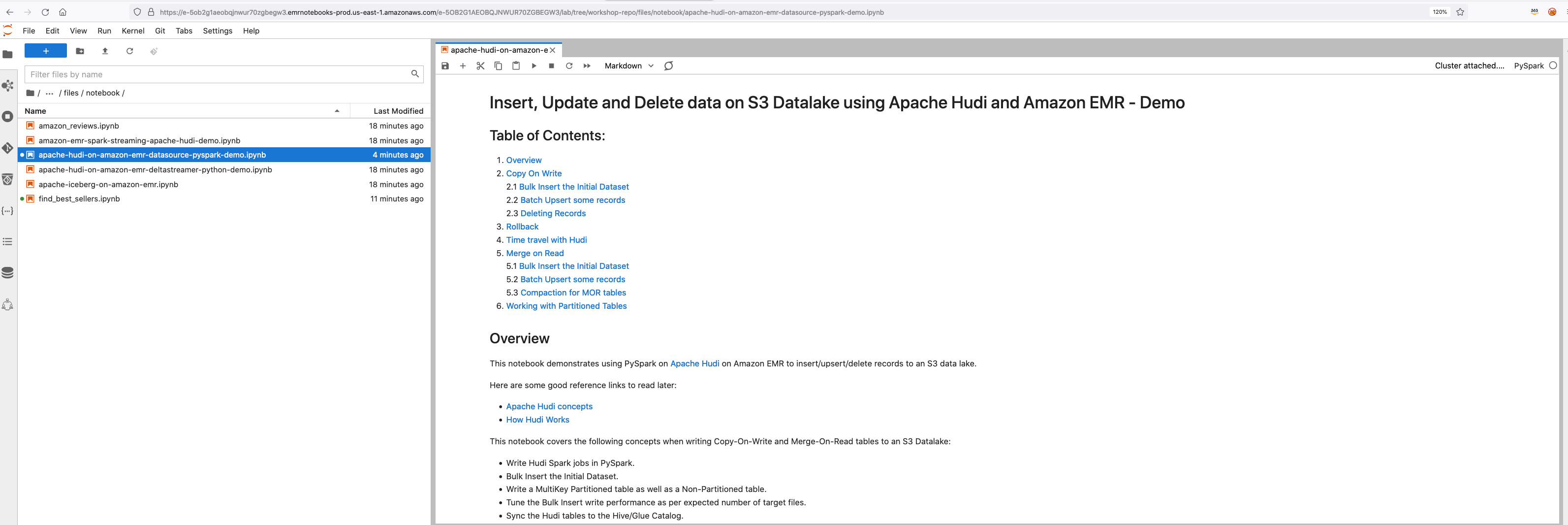1568x525 pixels.
Task: Open the Help menu
Action: click(251, 31)
